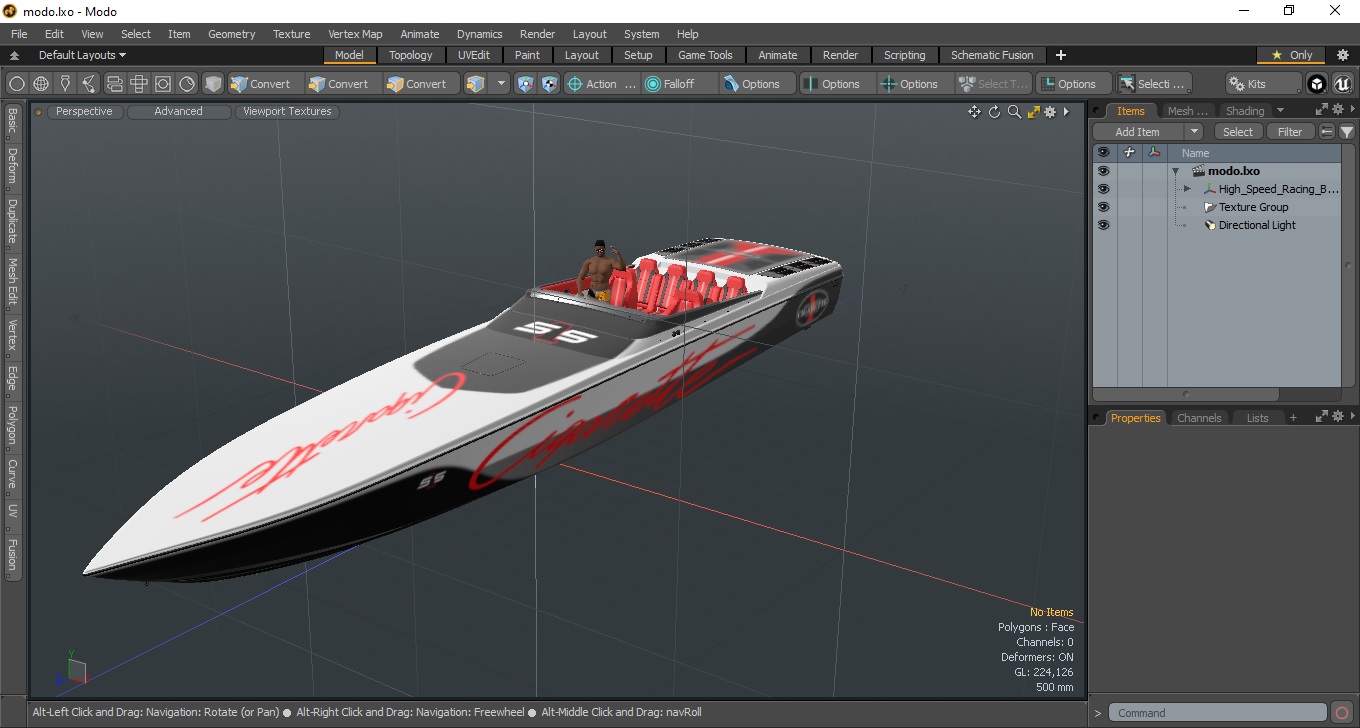1360x728 pixels.
Task: Open the blue cube mode dropdown arrow
Action: 502,84
